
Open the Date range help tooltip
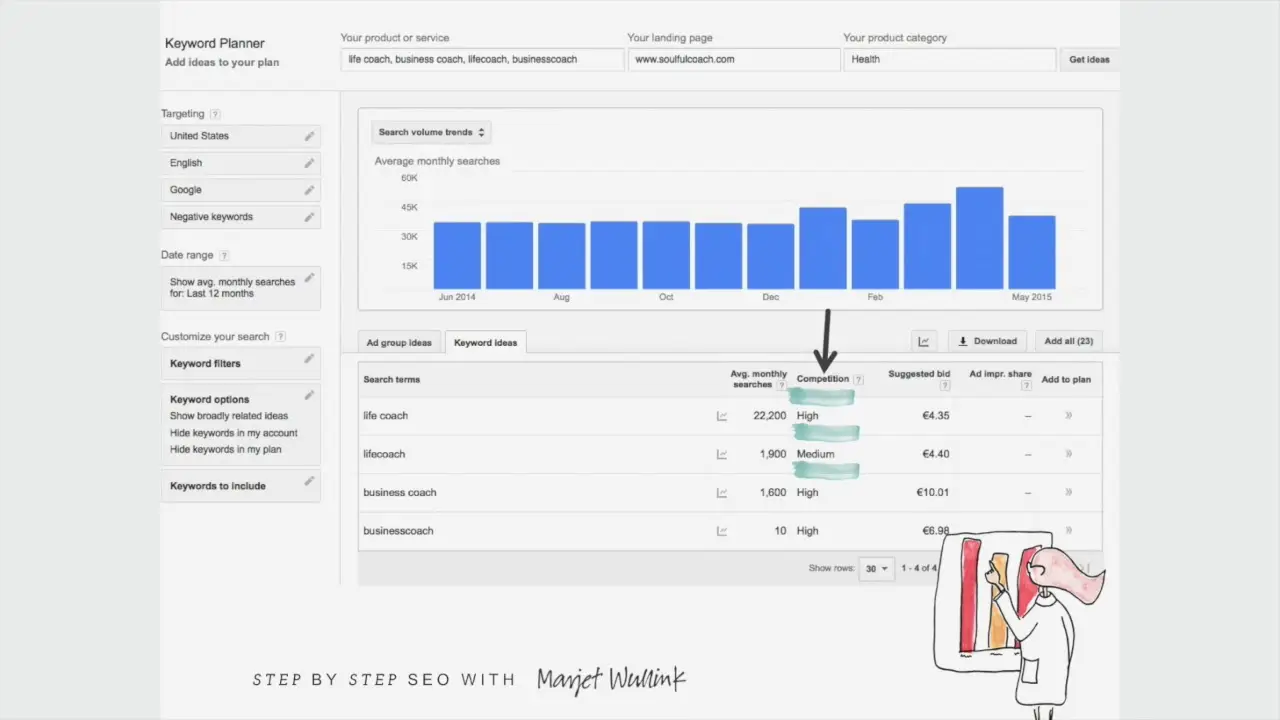point(224,256)
